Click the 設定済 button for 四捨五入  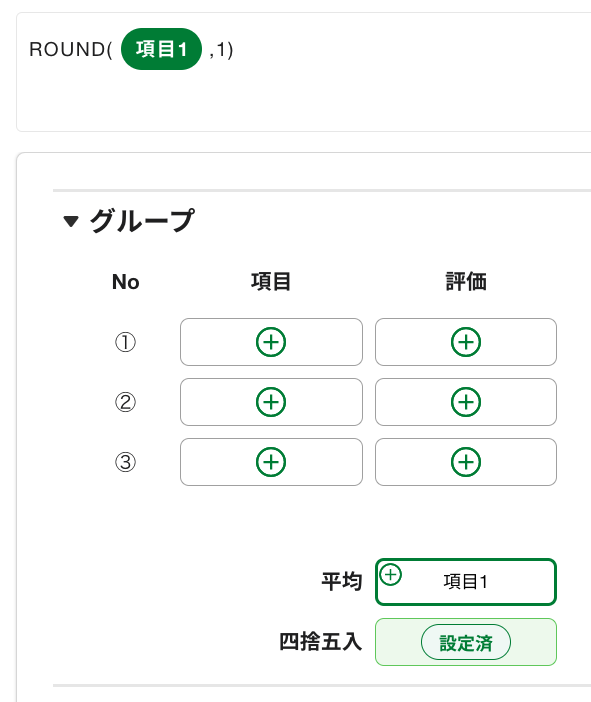pyautogui.click(x=466, y=642)
